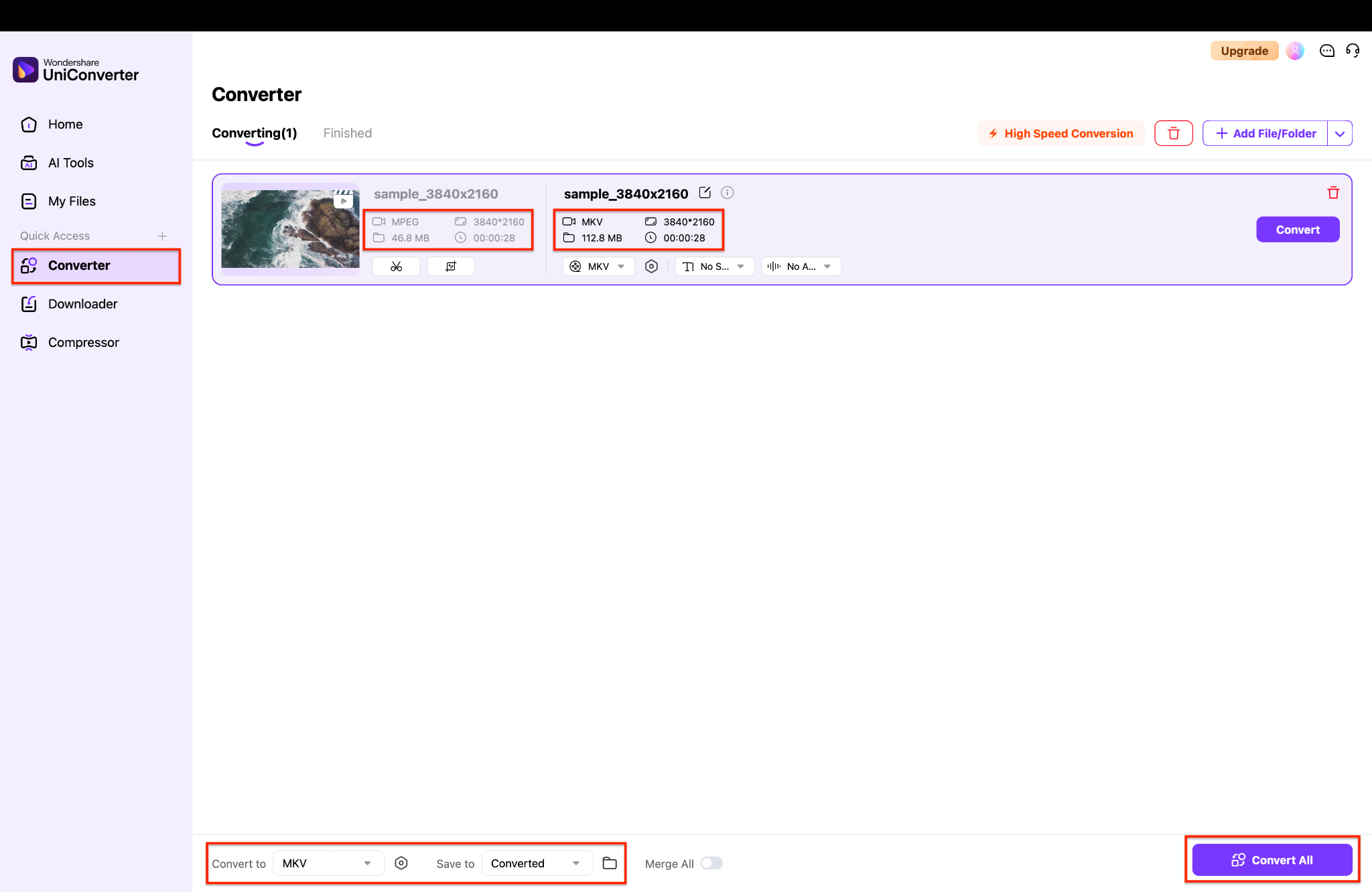Open the Downloader tool

click(82, 303)
